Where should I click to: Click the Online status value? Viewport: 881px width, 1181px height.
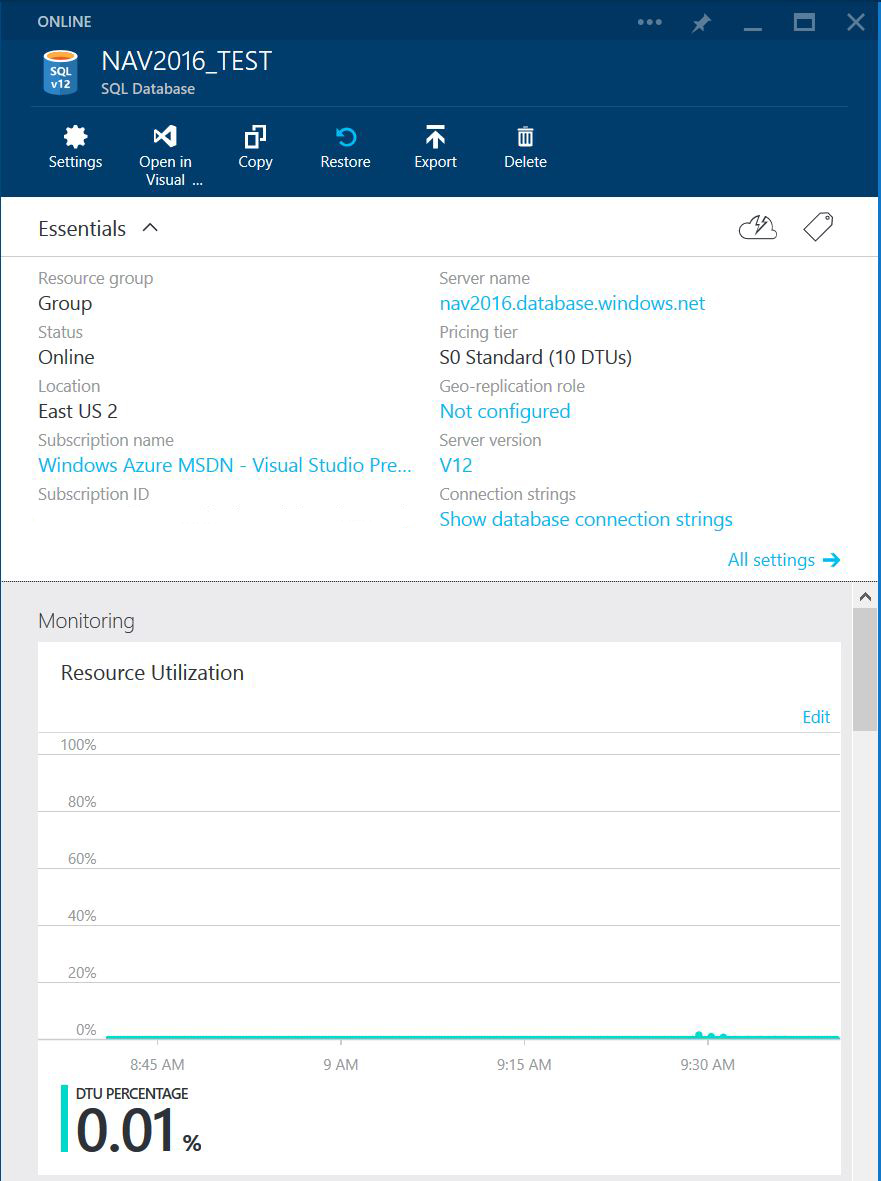click(x=66, y=357)
